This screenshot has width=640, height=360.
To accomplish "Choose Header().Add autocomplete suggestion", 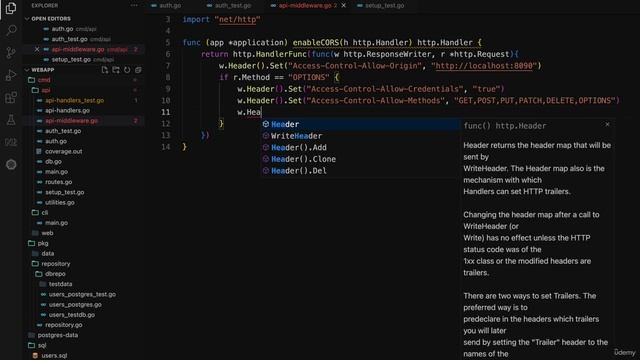I will 360,147.
